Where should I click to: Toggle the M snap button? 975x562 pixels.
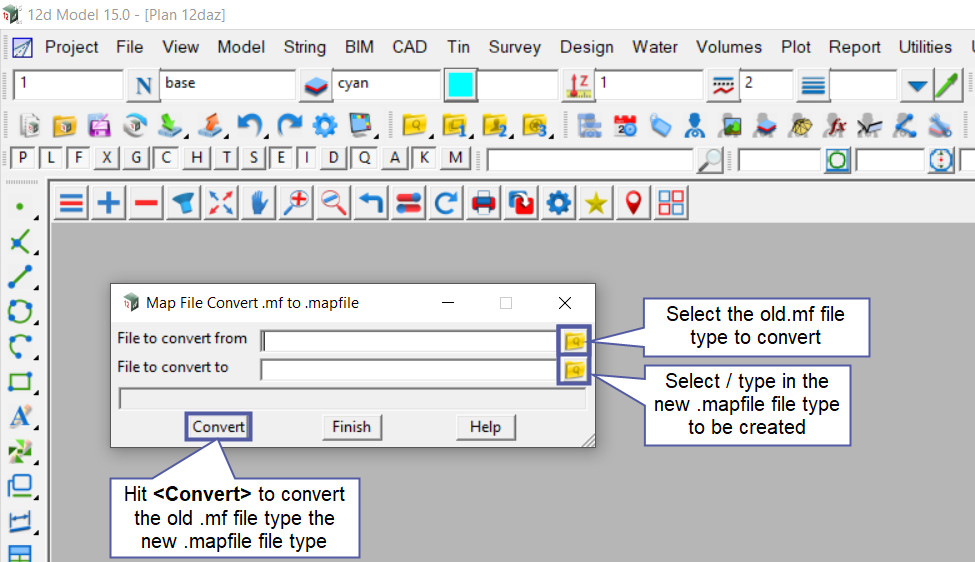coord(456,158)
